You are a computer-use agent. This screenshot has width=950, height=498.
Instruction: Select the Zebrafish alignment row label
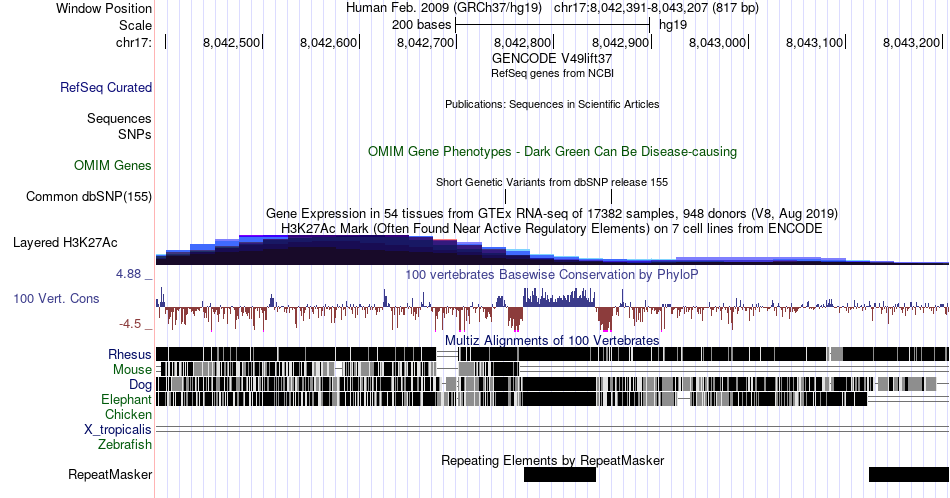click(x=125, y=444)
